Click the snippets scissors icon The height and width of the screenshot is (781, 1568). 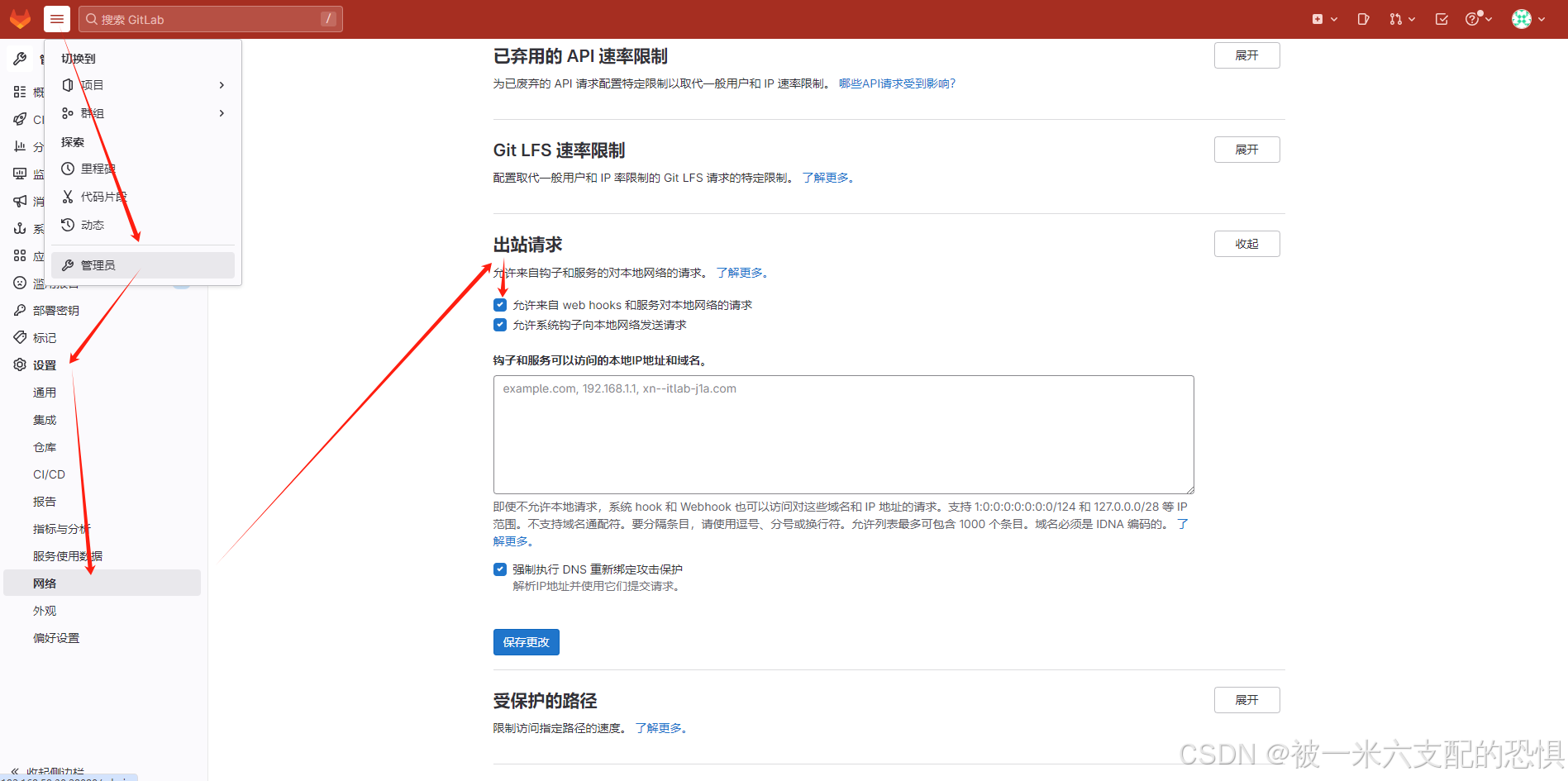[x=68, y=197]
